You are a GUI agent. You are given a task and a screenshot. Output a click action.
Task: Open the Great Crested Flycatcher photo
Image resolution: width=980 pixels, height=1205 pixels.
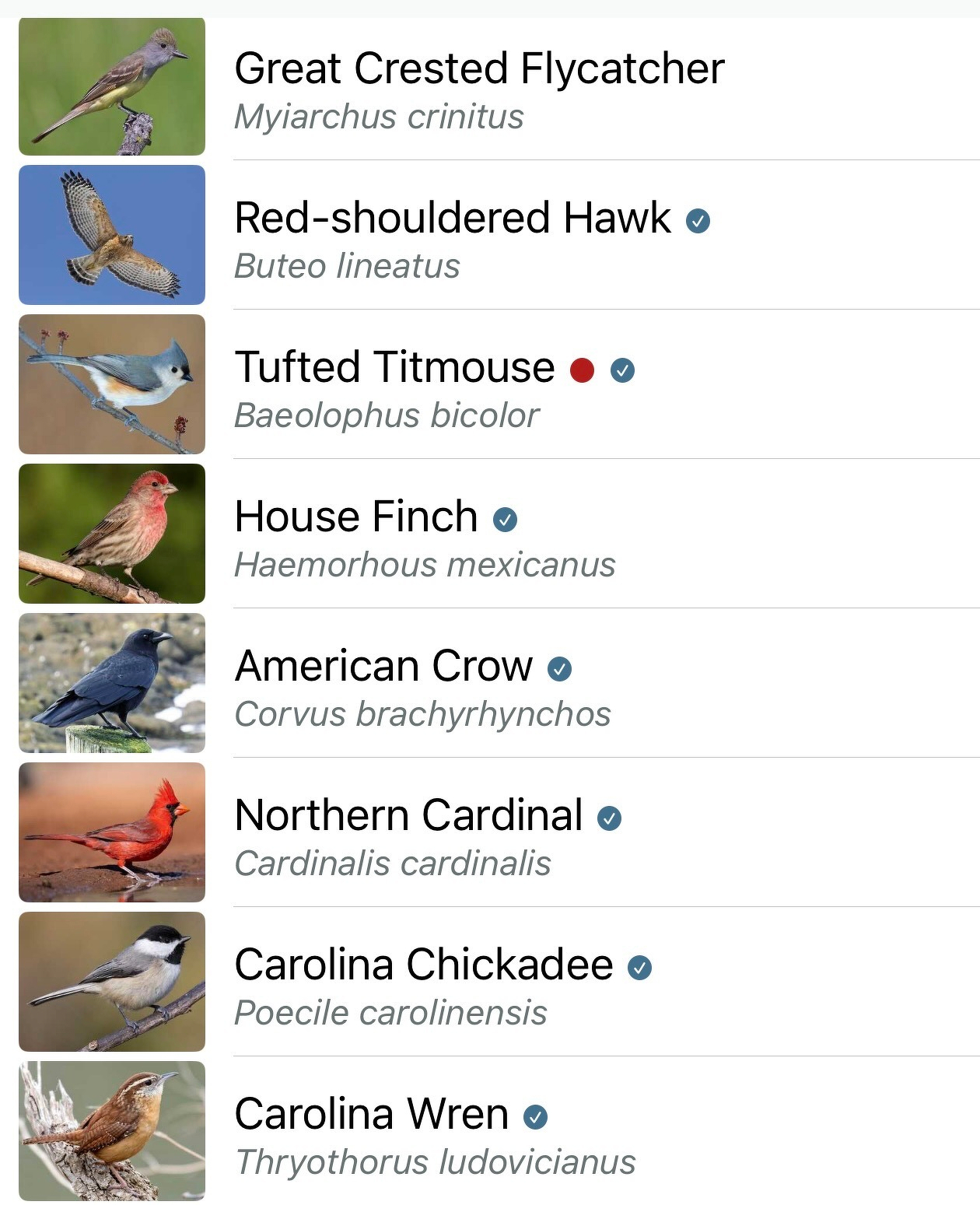click(x=112, y=86)
